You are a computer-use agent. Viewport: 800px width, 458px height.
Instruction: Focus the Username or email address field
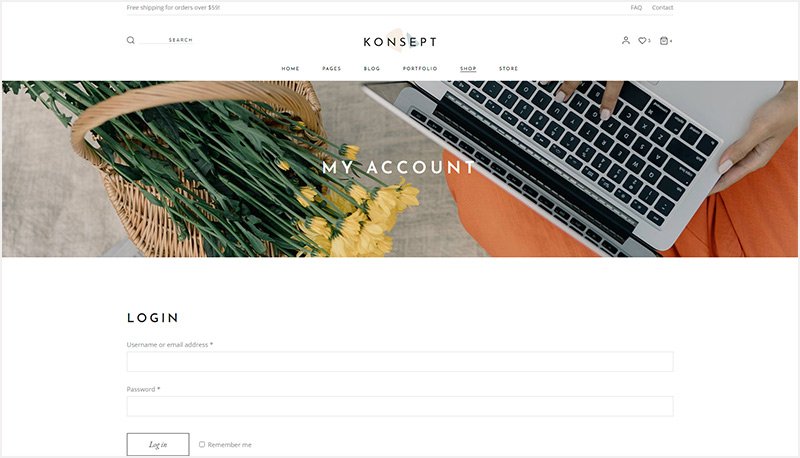point(400,362)
